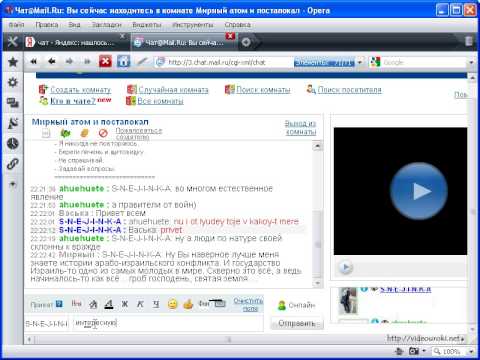Stop page loading with red X
The width and height of the screenshot is (480, 360).
coord(105,61)
